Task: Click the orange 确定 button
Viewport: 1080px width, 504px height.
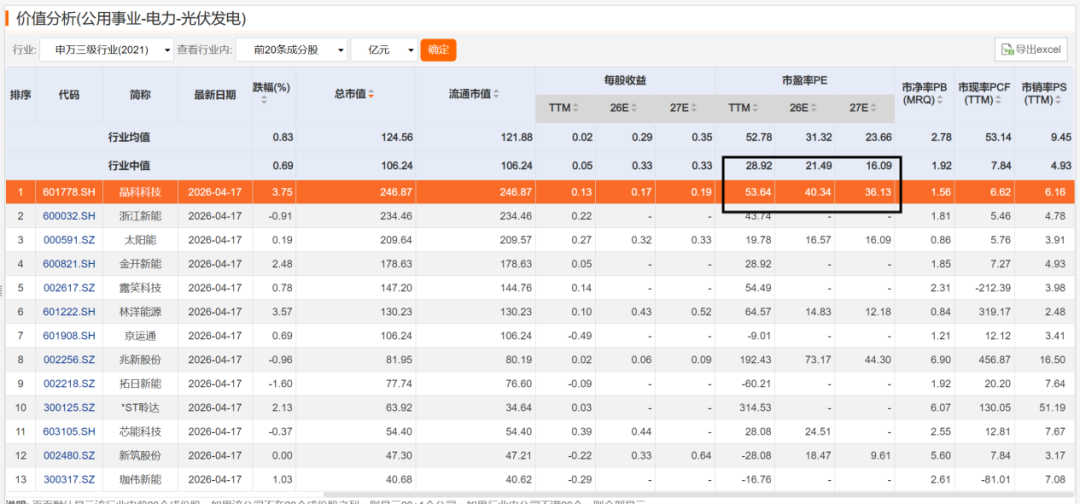Action: click(438, 50)
